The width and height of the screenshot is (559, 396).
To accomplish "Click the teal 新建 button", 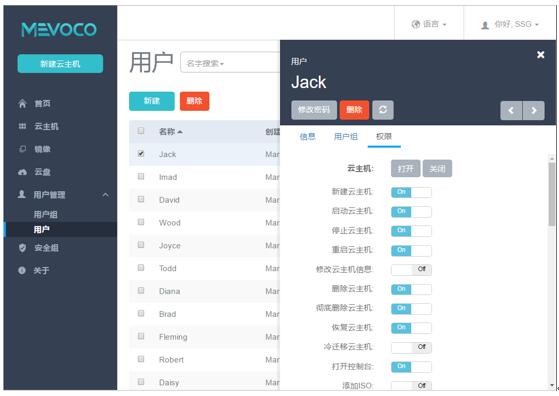I will click(x=152, y=101).
